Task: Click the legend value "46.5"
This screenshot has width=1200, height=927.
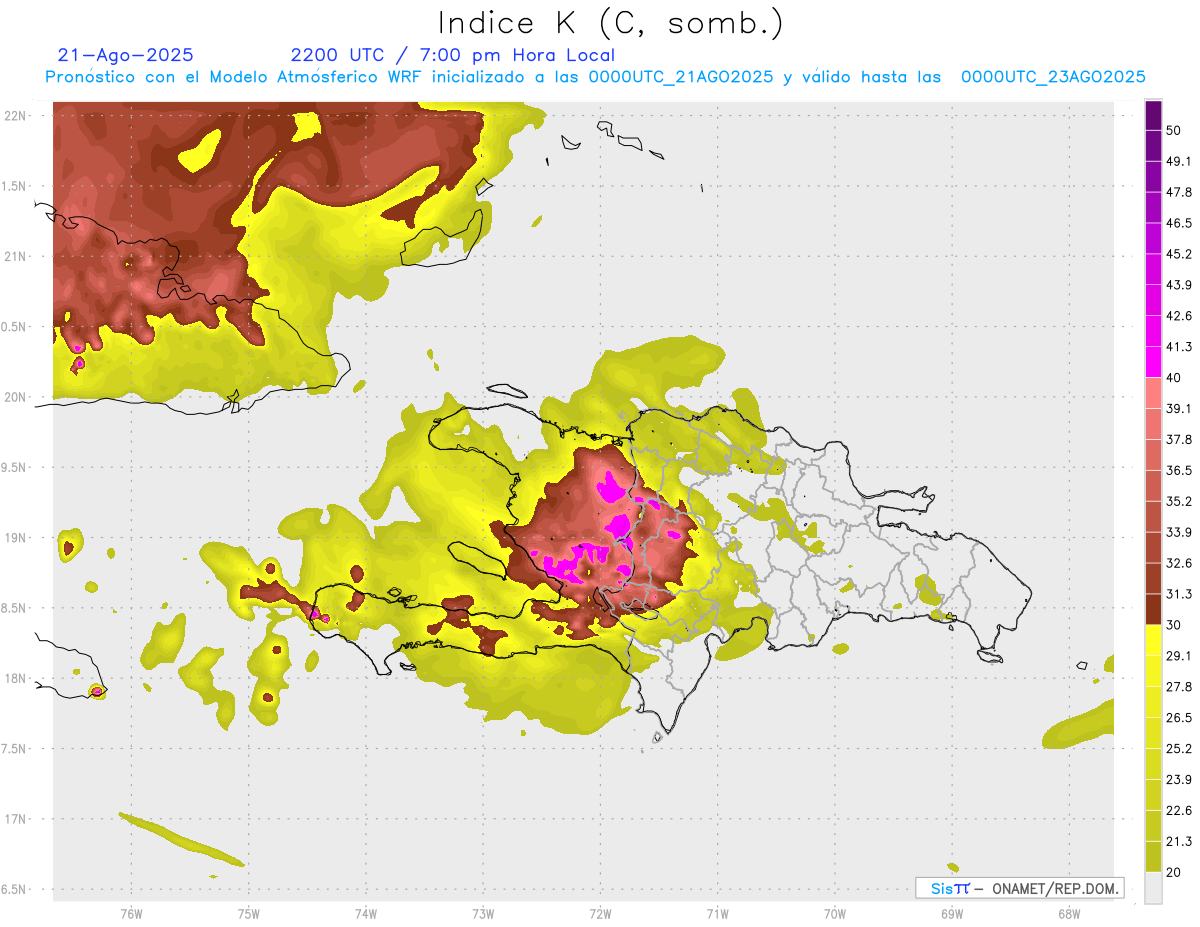Action: click(x=1179, y=223)
